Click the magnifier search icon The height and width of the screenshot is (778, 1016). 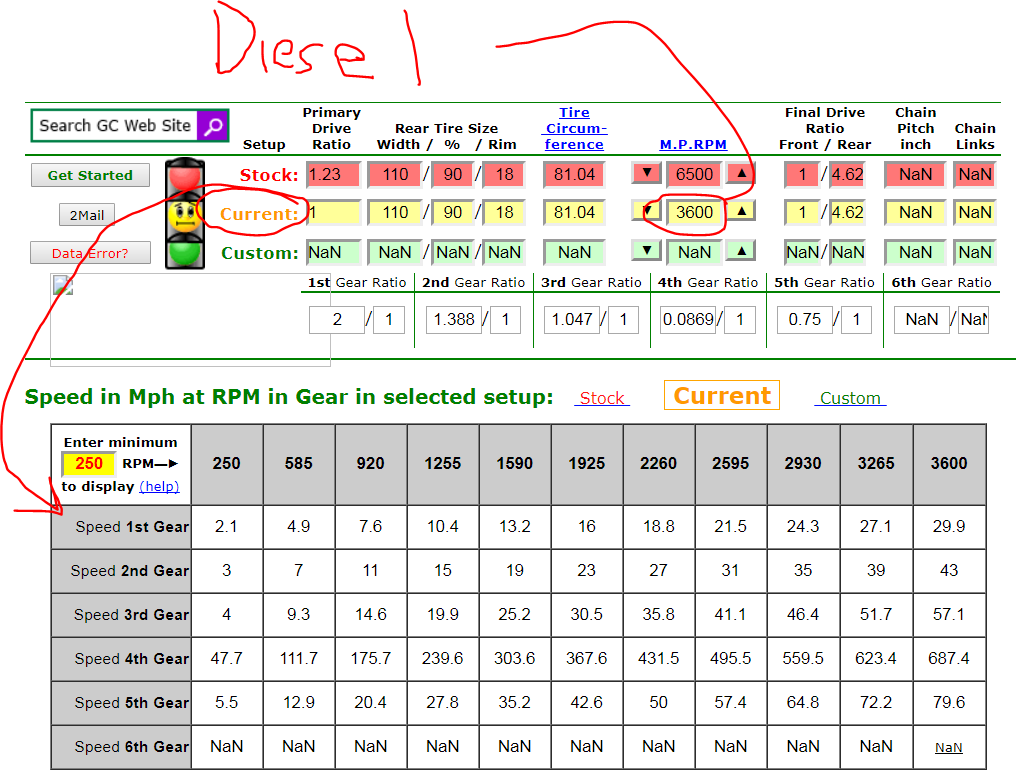[213, 125]
